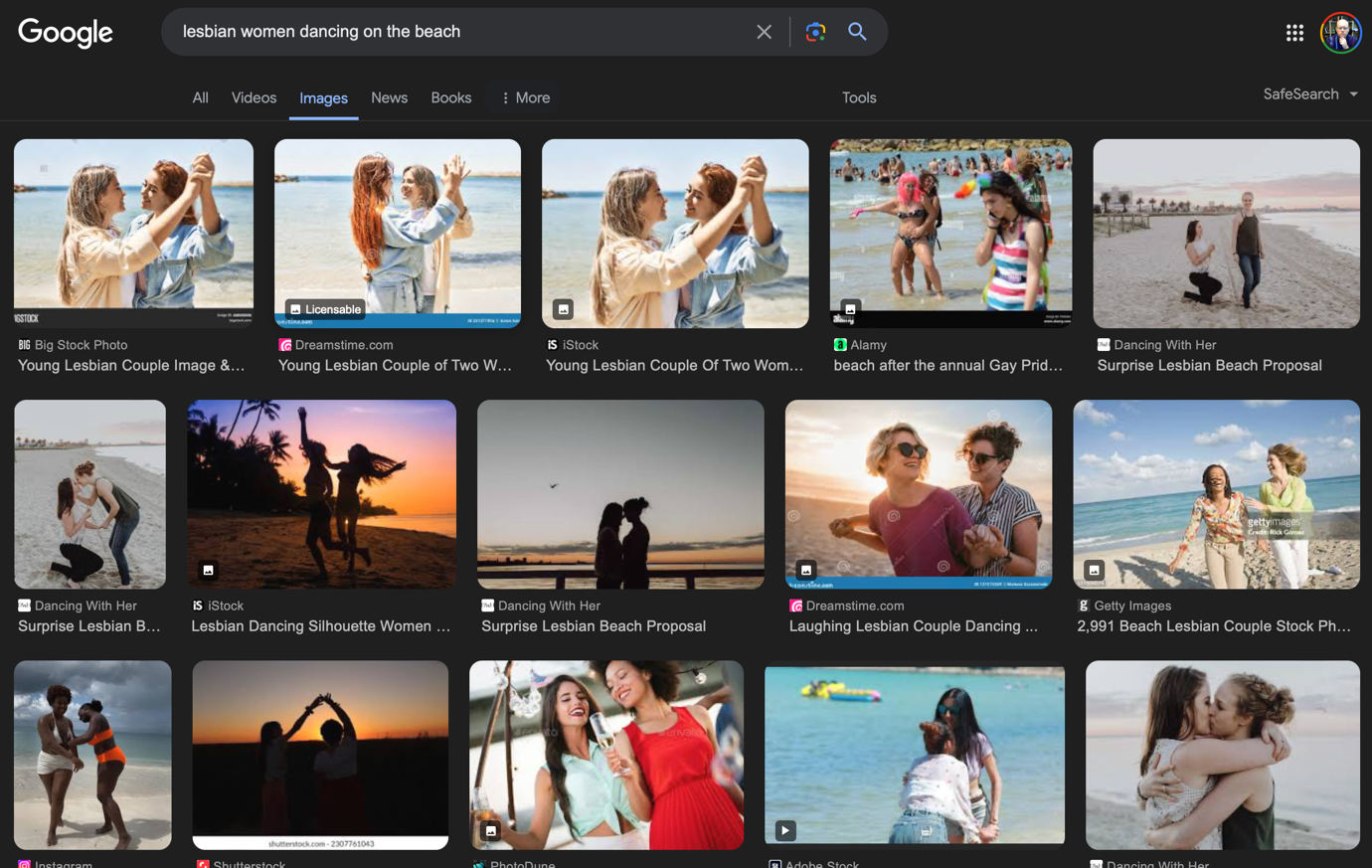This screenshot has height=868, width=1372.
Task: Open Google Lens camera search
Action: coord(815,31)
